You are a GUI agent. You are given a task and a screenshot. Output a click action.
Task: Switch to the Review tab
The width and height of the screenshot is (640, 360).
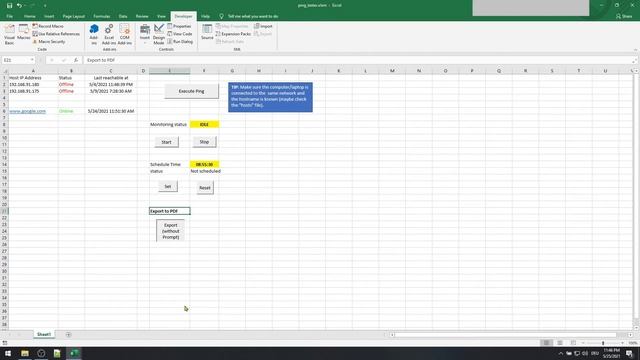(142, 16)
